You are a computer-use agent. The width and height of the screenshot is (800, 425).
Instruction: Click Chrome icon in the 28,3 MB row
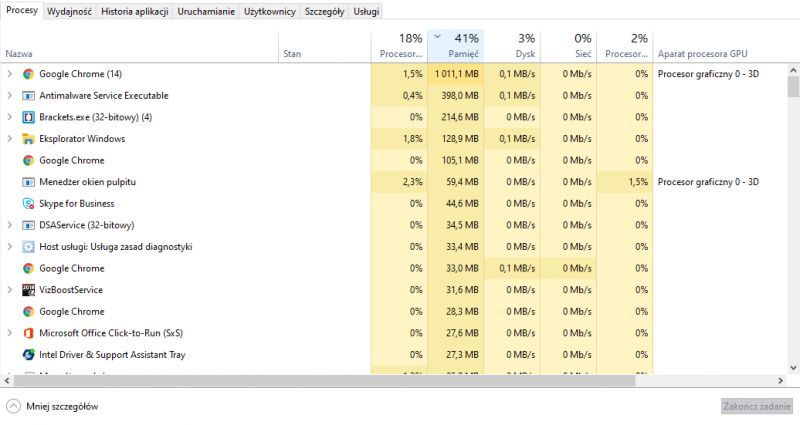(x=29, y=312)
